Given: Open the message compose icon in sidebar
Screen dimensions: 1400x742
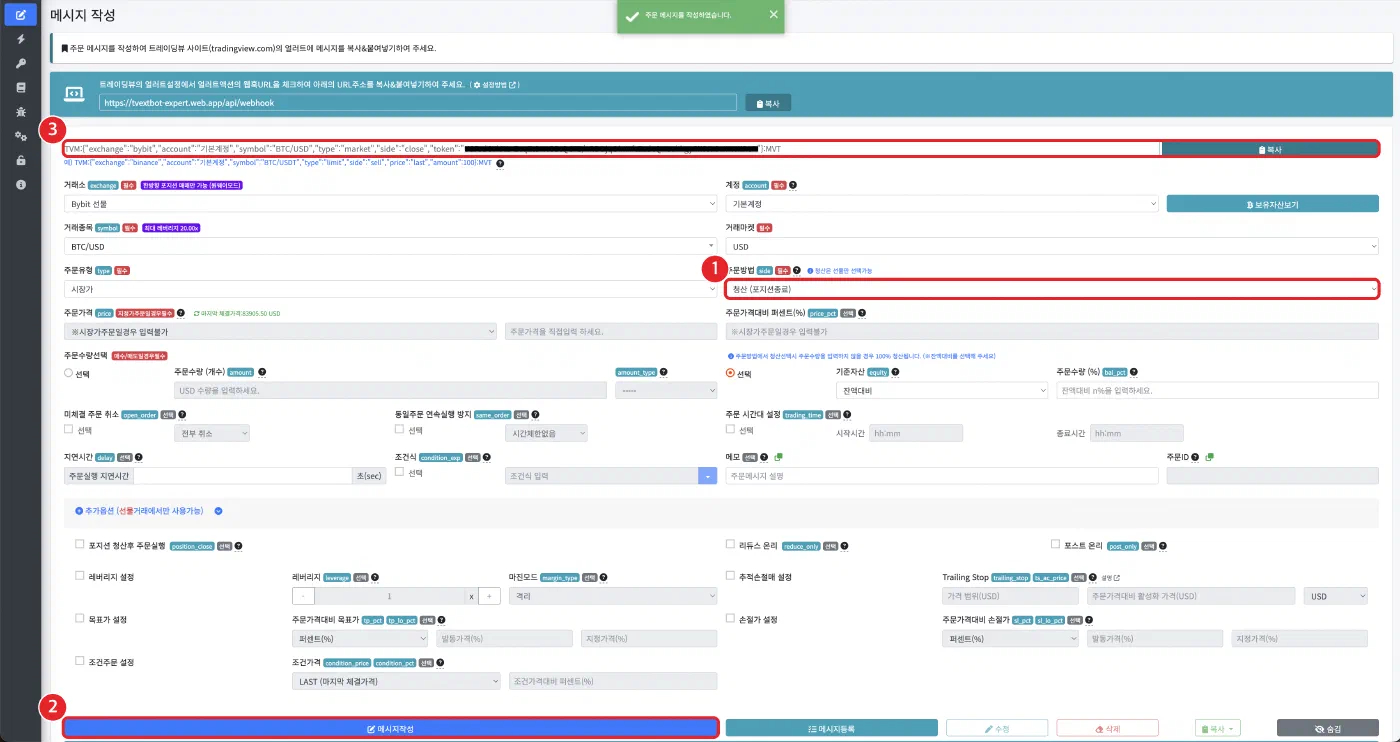Looking at the screenshot, I should pyautogui.click(x=21, y=15).
